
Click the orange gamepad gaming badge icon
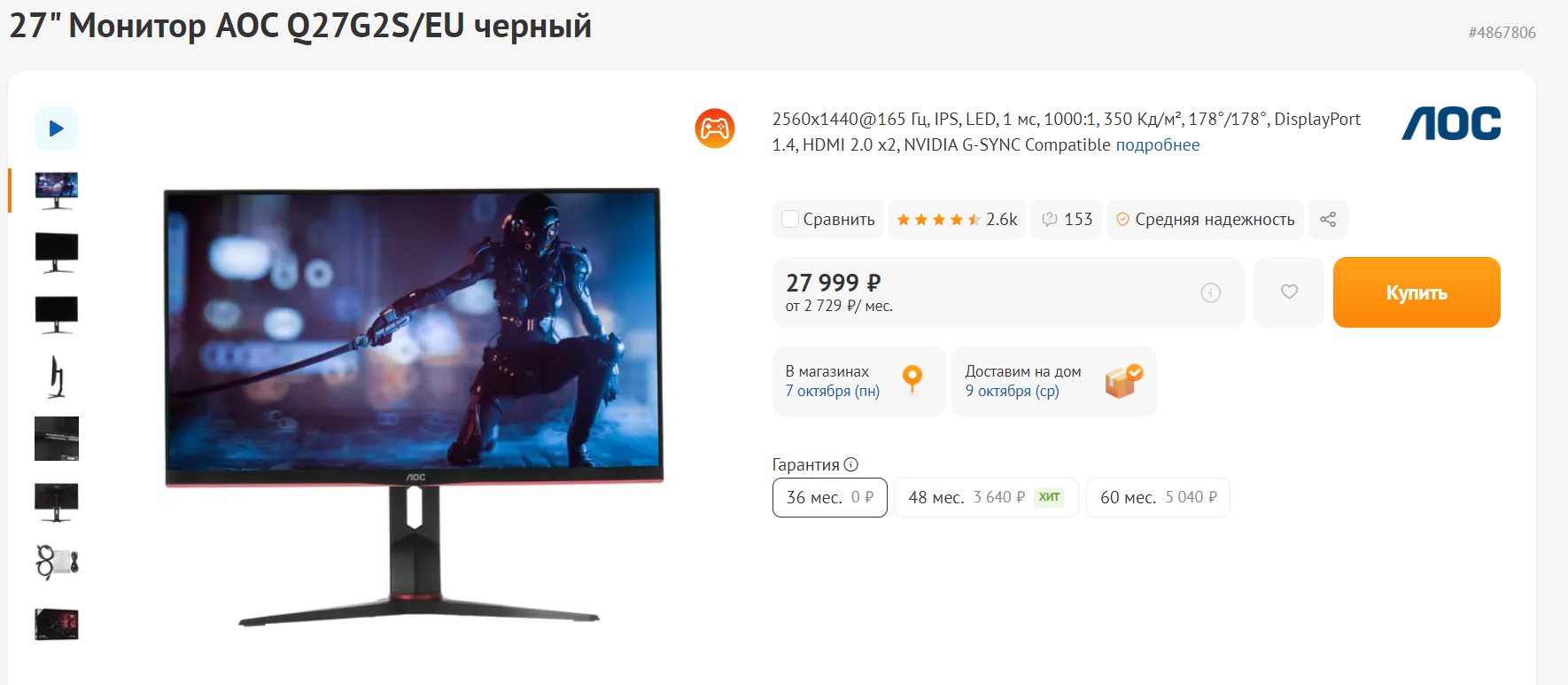click(715, 128)
